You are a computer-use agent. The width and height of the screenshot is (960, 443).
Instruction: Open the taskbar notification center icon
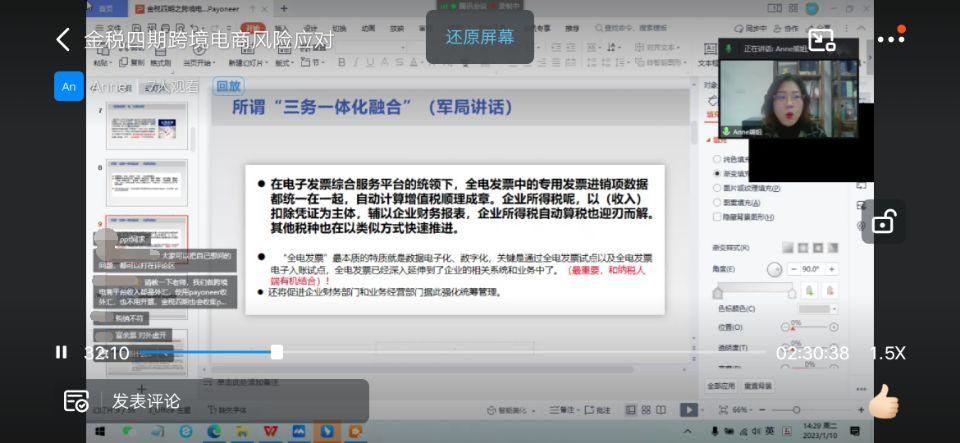point(855,431)
